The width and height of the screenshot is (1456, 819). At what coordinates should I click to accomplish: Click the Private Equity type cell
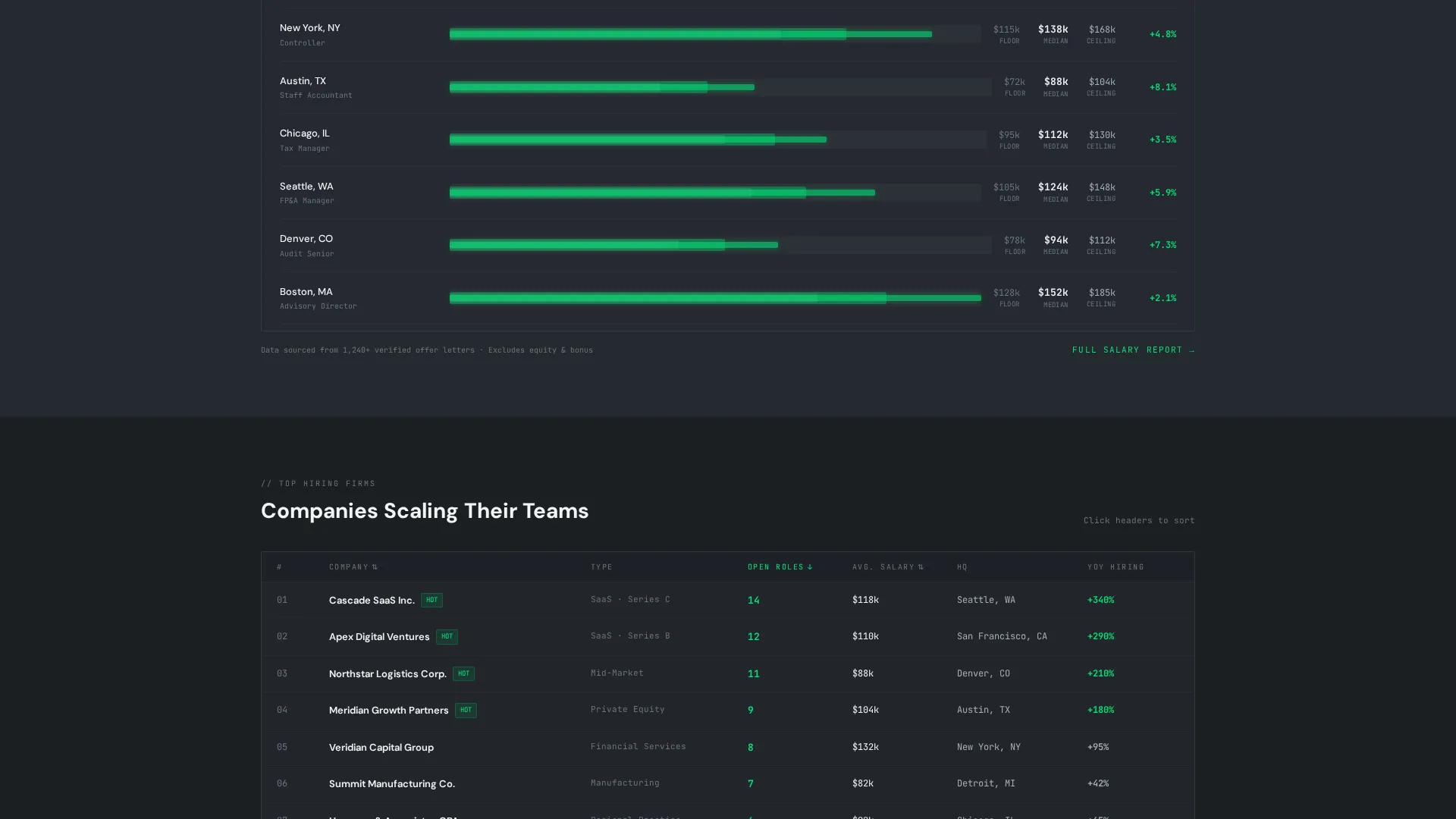(x=627, y=709)
